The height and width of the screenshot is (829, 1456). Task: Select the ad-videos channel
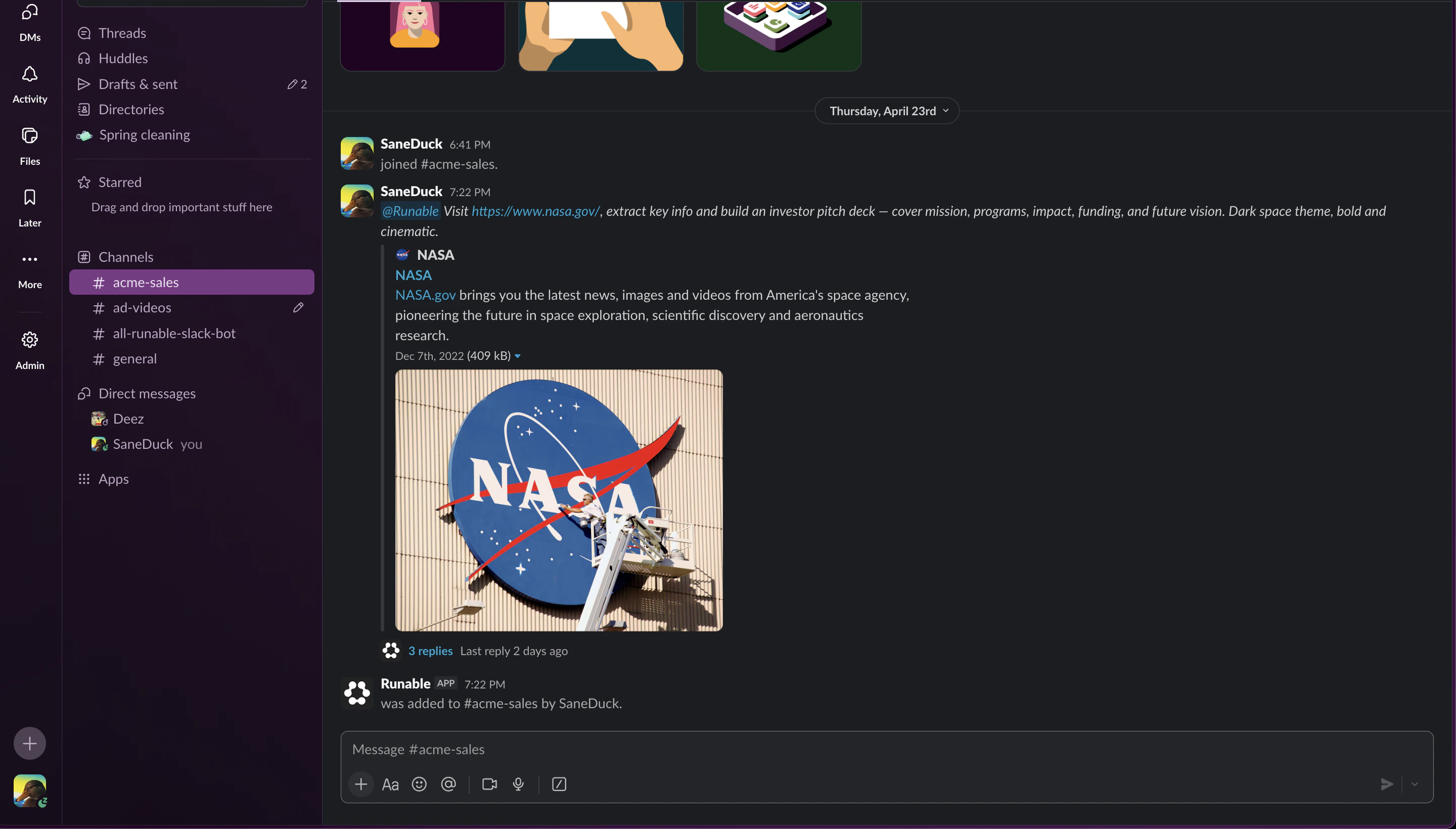pyautogui.click(x=192, y=307)
